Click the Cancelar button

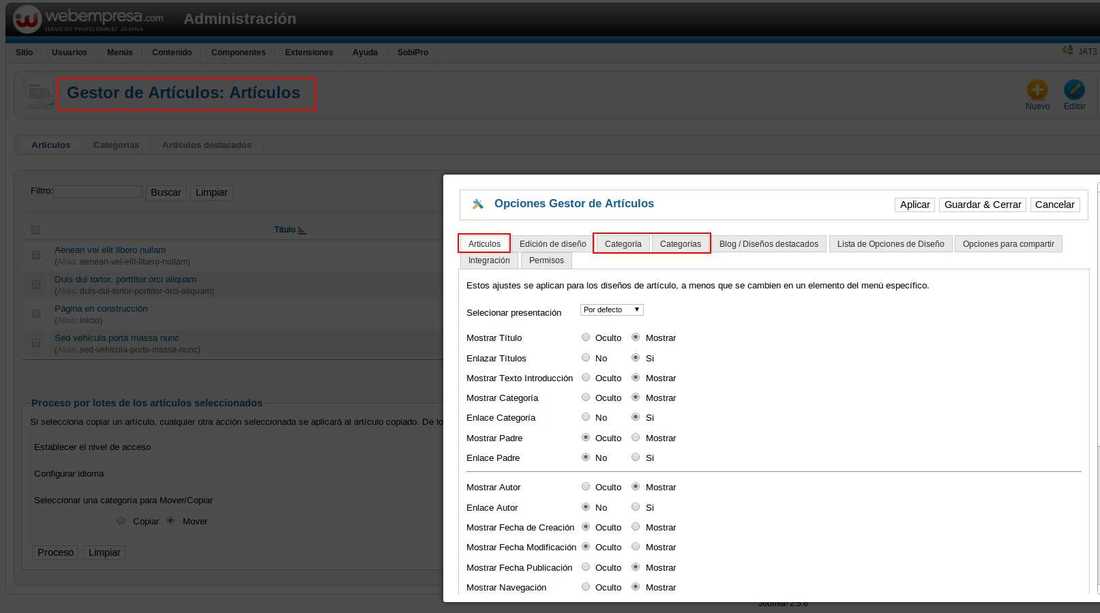click(1054, 204)
